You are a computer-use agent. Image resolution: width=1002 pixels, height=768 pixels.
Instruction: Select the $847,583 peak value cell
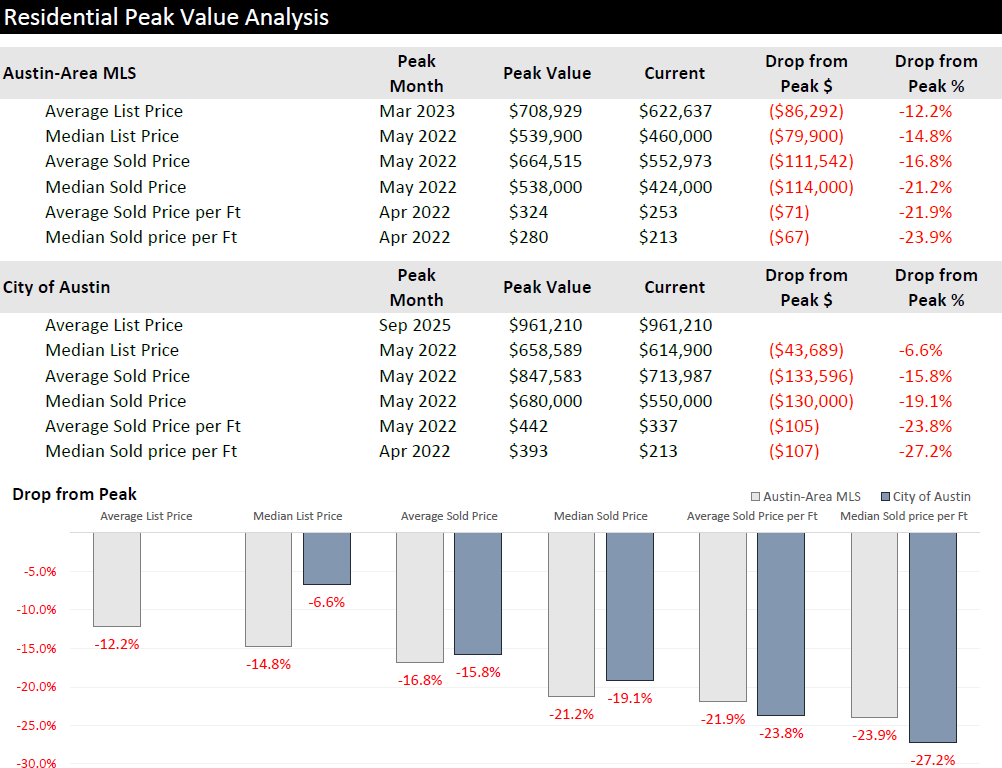tap(545, 376)
